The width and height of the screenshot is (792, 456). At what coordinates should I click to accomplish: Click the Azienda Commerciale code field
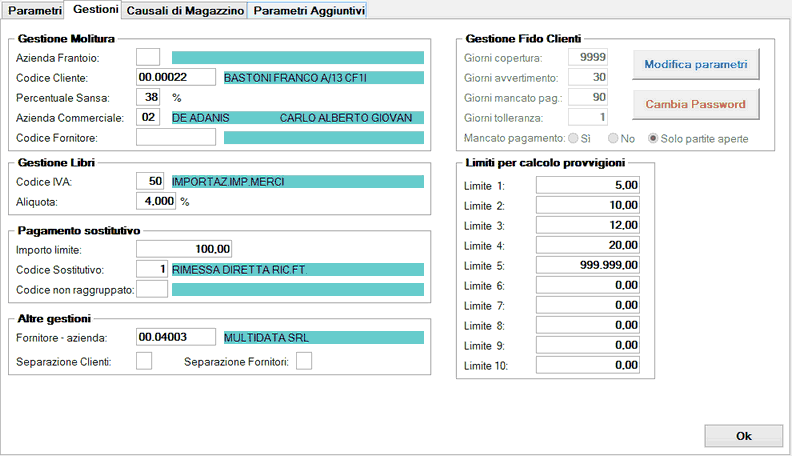point(148,117)
